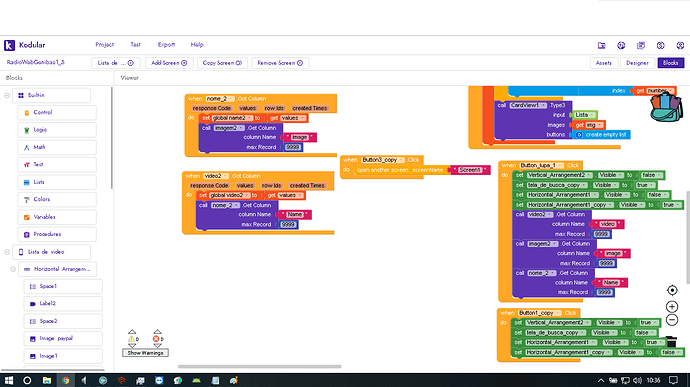Collapse the Horizontal Arrangem... tree node
This screenshot has height=387, width=690.
click(x=13, y=269)
